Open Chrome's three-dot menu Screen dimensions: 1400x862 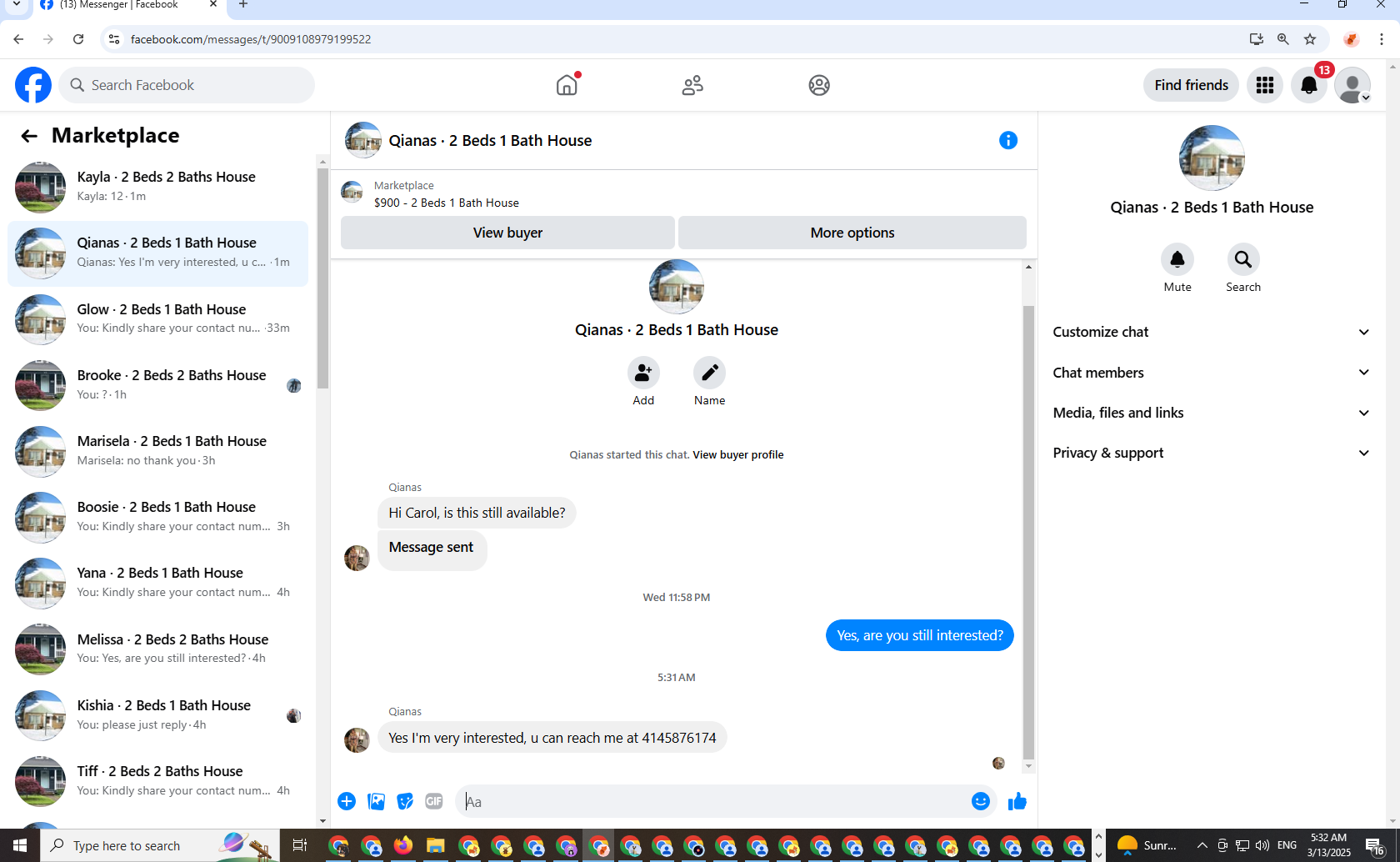pos(1382,39)
